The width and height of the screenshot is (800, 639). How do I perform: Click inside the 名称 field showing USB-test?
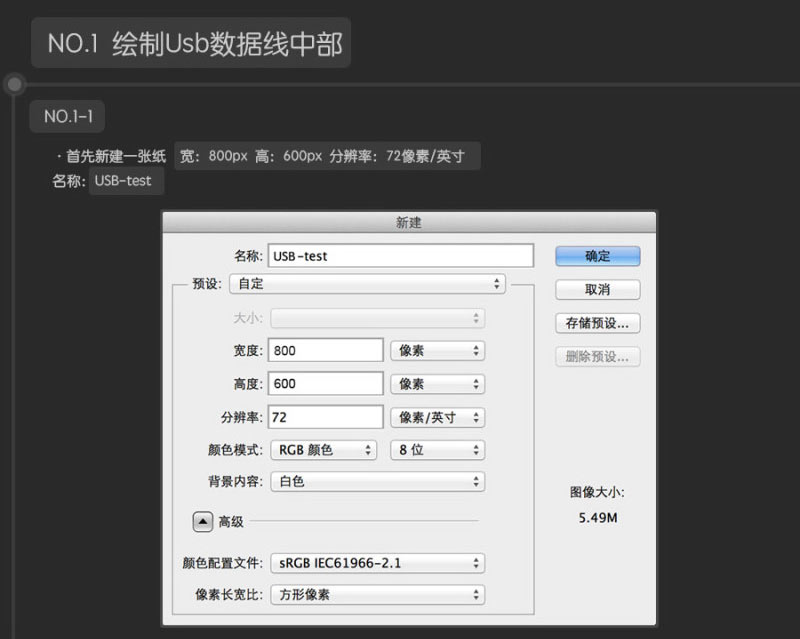[400, 255]
